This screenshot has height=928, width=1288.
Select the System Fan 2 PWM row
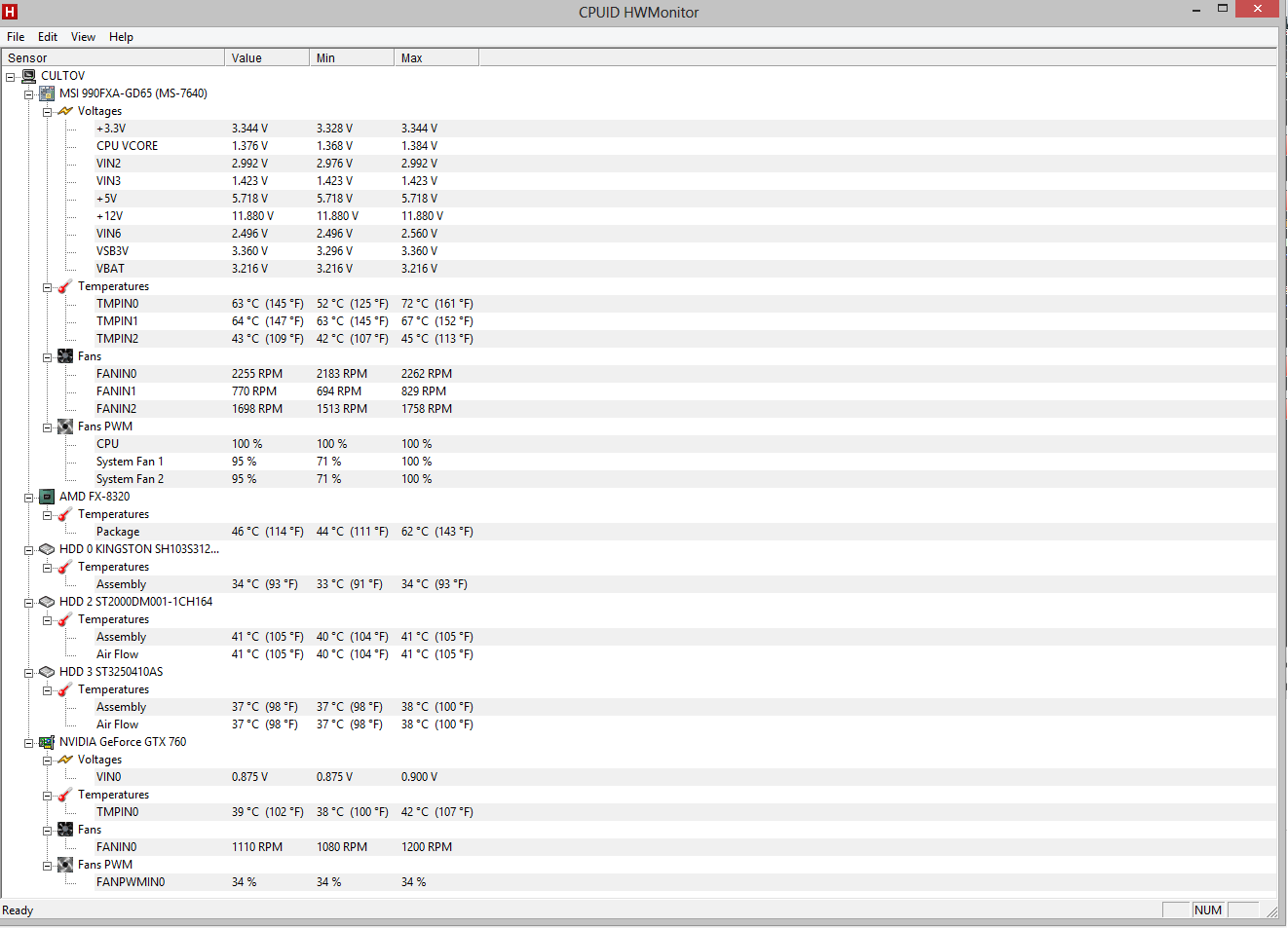point(639,479)
